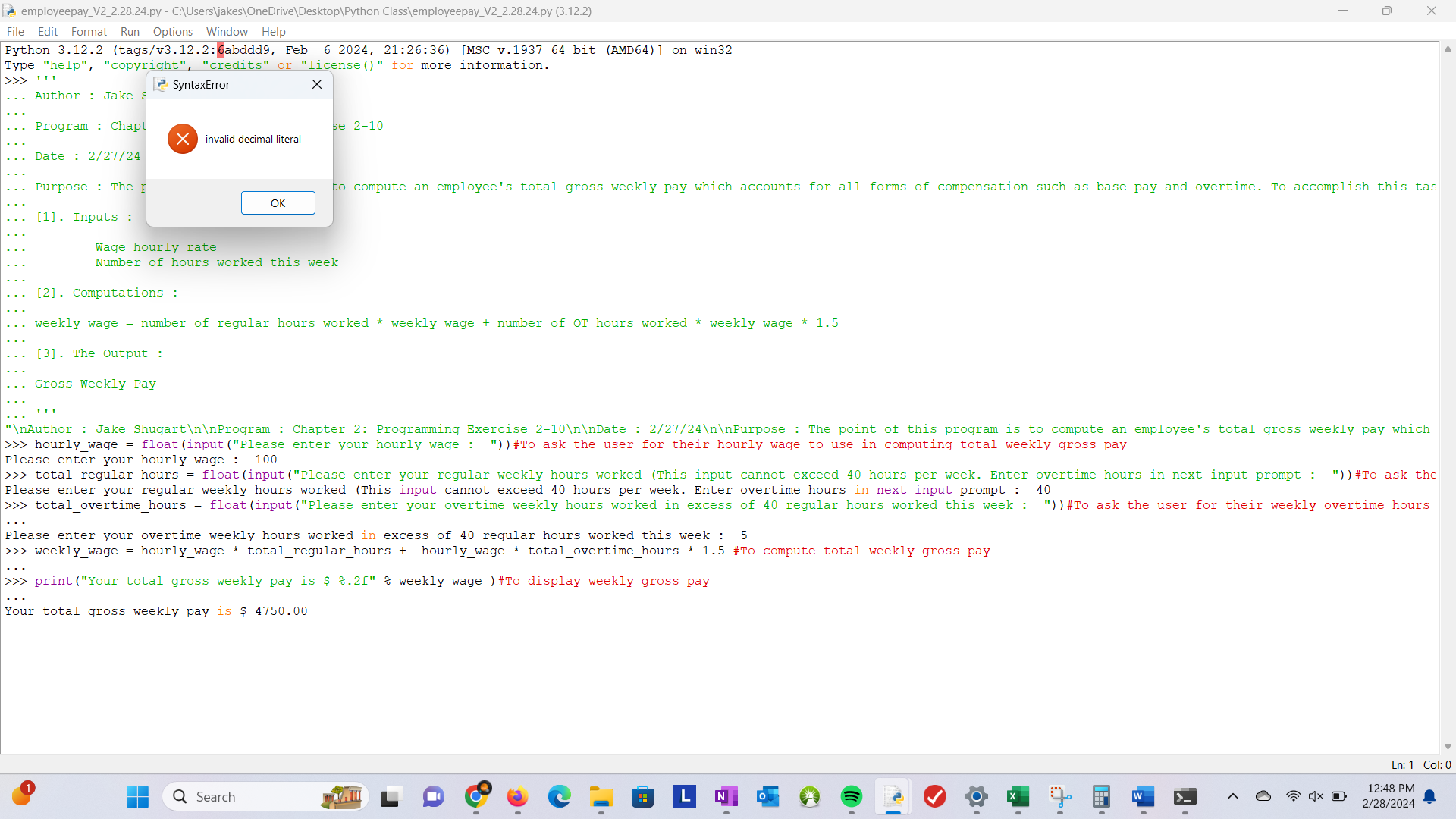Click the Windows Start button
1456x819 pixels.
point(137,796)
